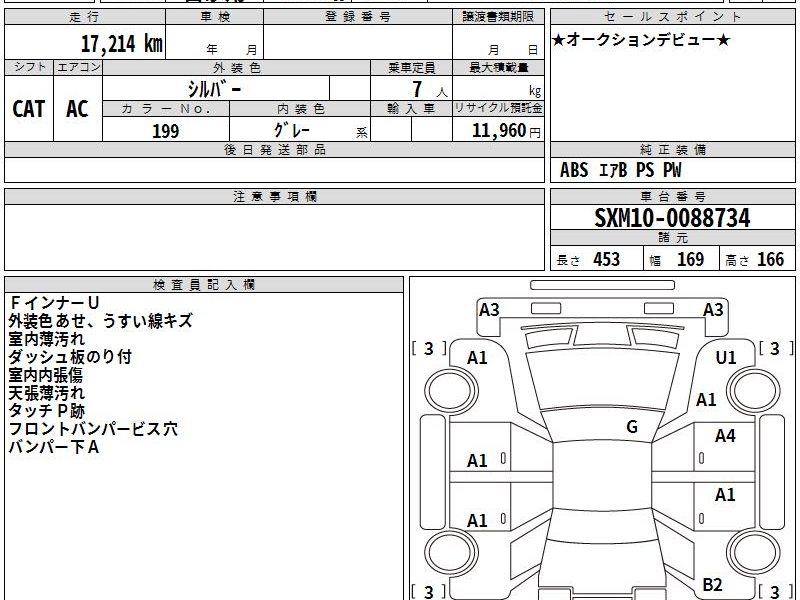The image size is (800, 600).
Task: Select the inspector note ＦインナーＵ
Action: click(x=54, y=303)
